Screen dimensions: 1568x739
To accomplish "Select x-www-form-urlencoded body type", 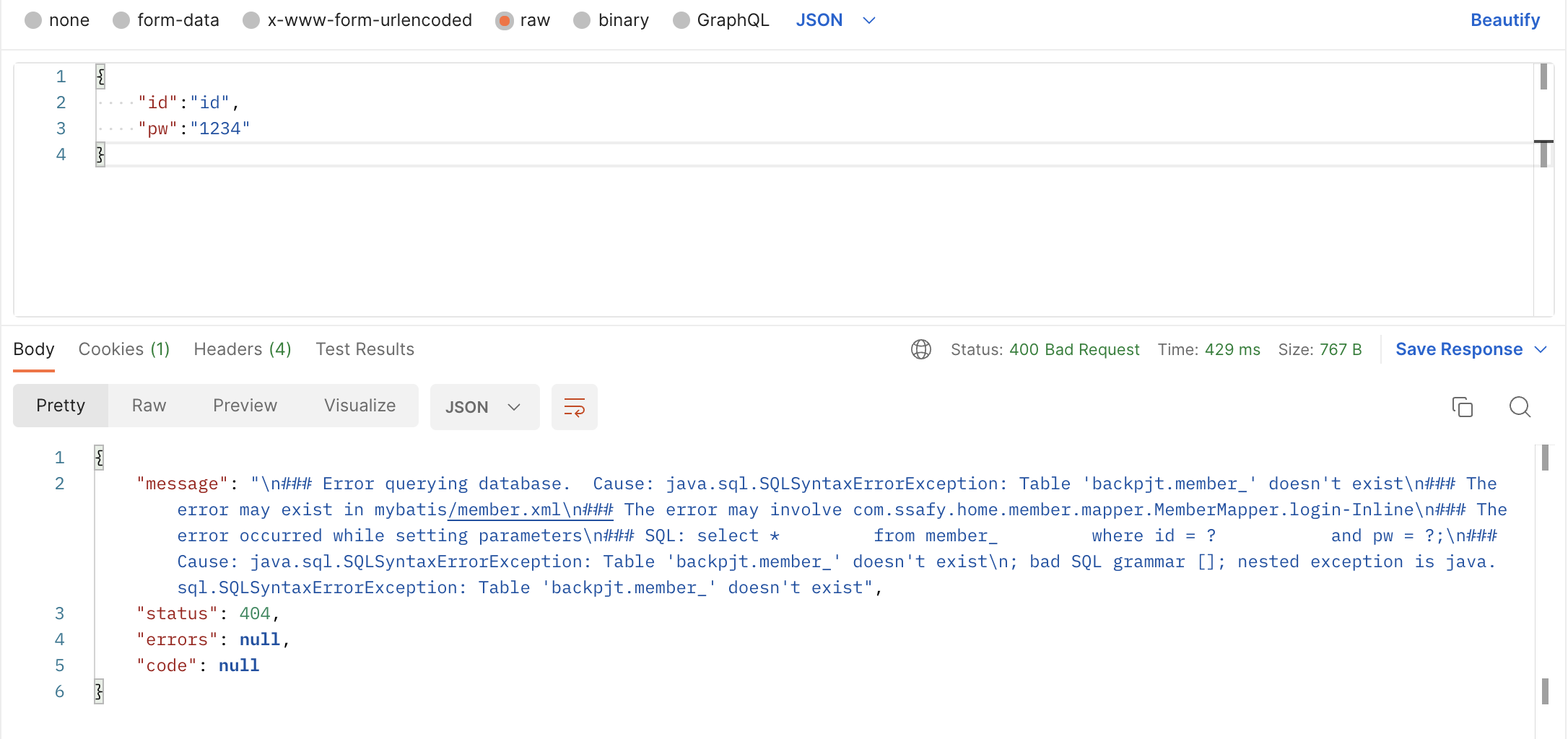I will point(251,20).
